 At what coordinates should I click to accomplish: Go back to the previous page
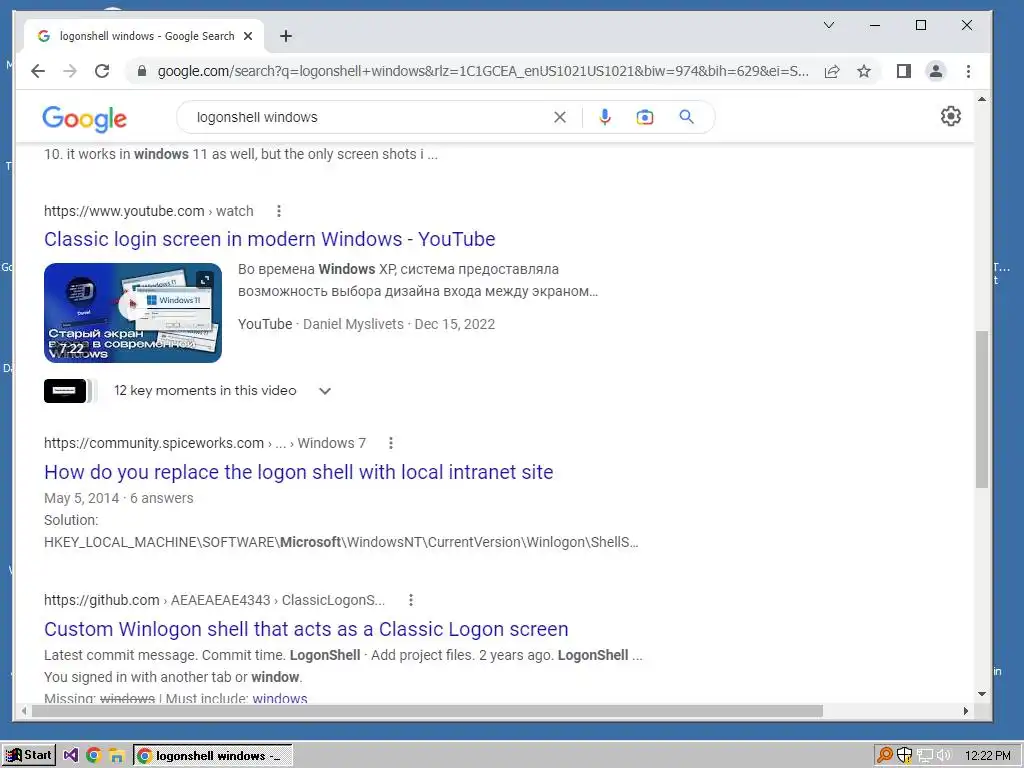(38, 71)
